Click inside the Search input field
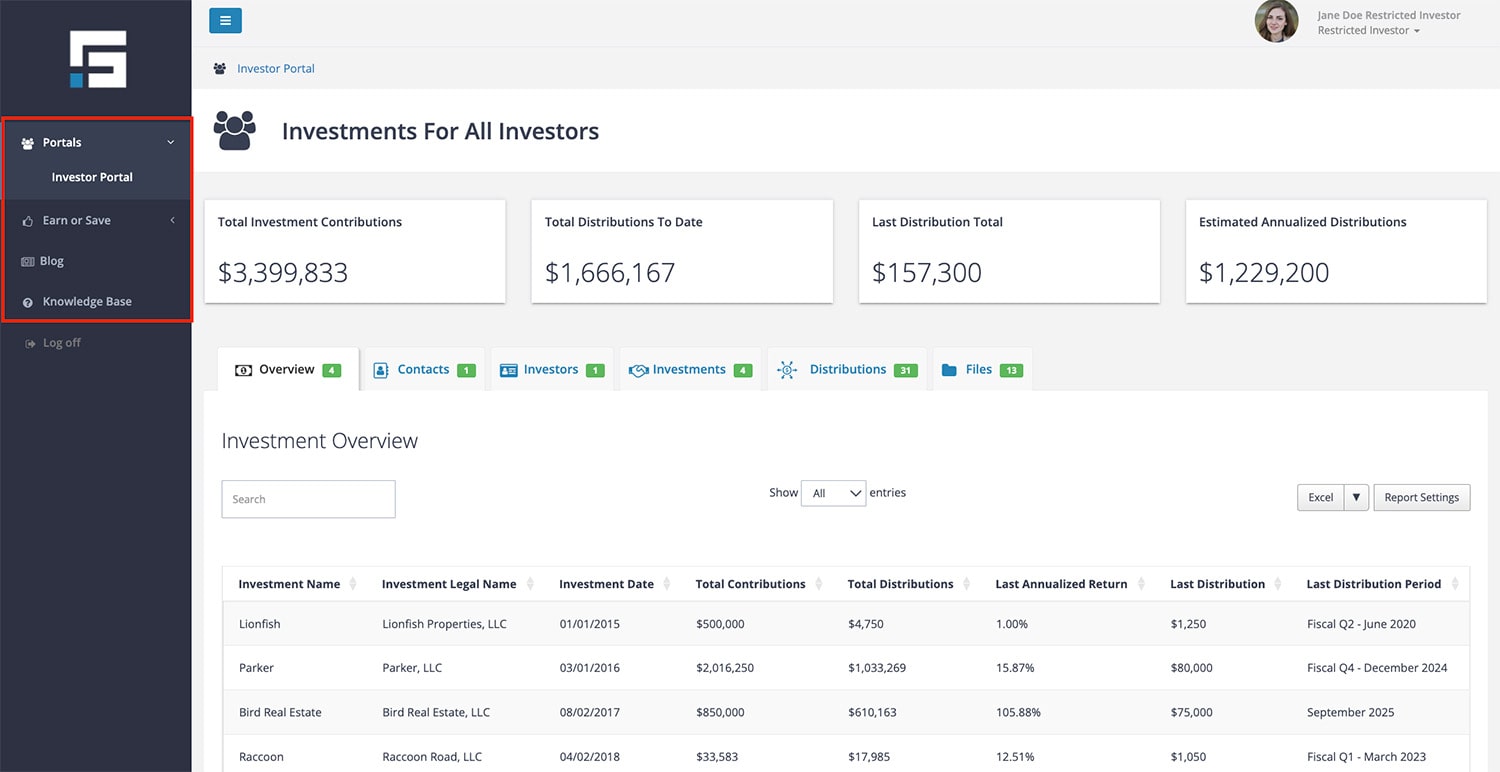This screenshot has height=772, width=1500. pos(308,499)
